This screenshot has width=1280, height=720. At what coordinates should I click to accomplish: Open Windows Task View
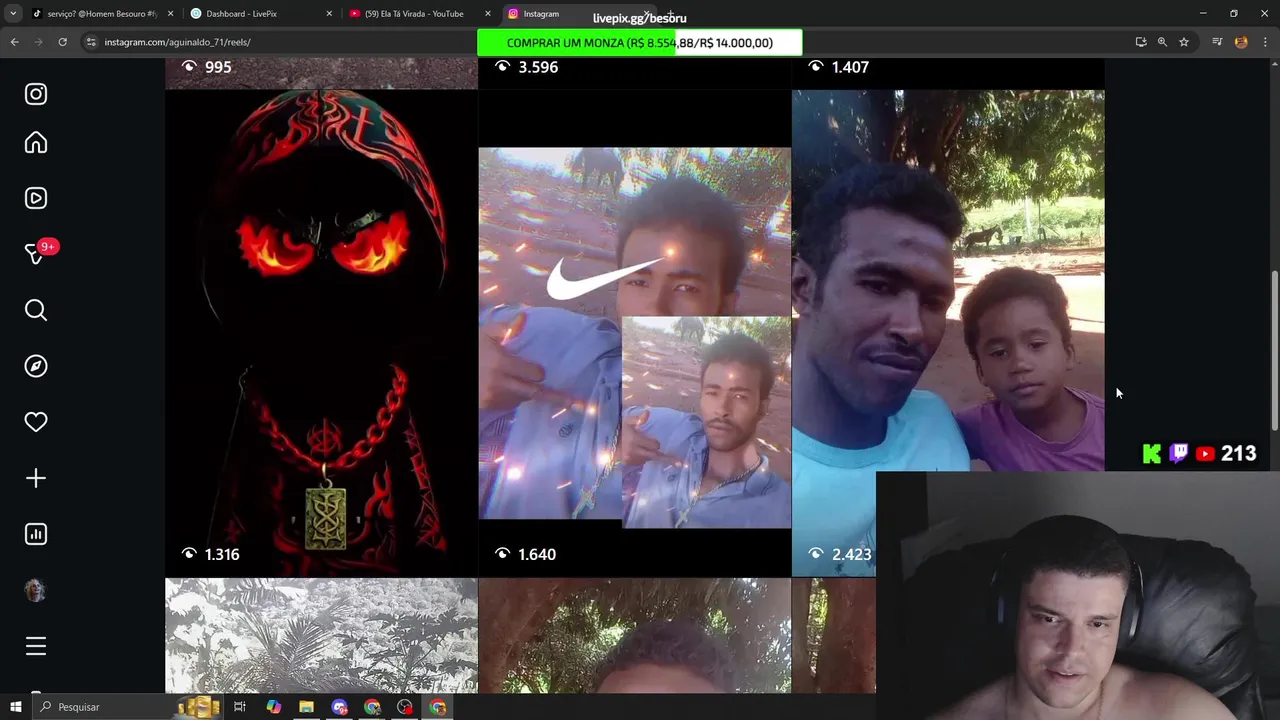tap(240, 707)
